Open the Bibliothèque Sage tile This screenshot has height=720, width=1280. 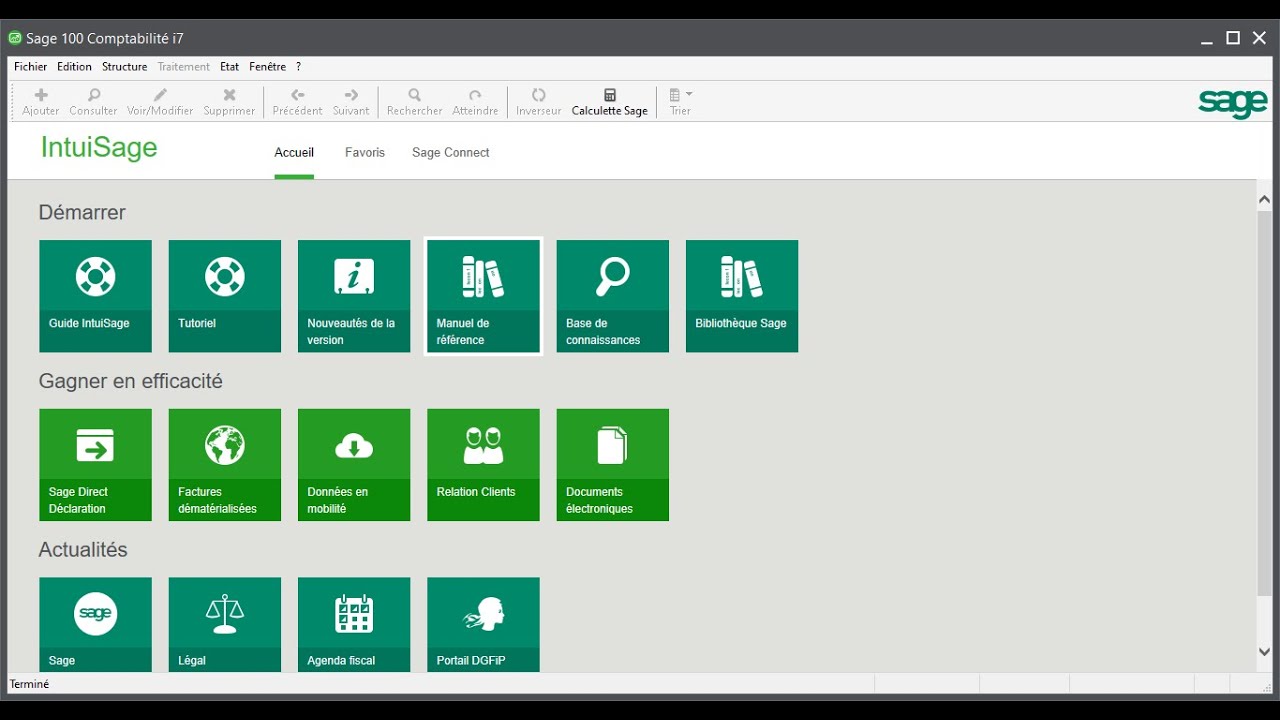[741, 295]
